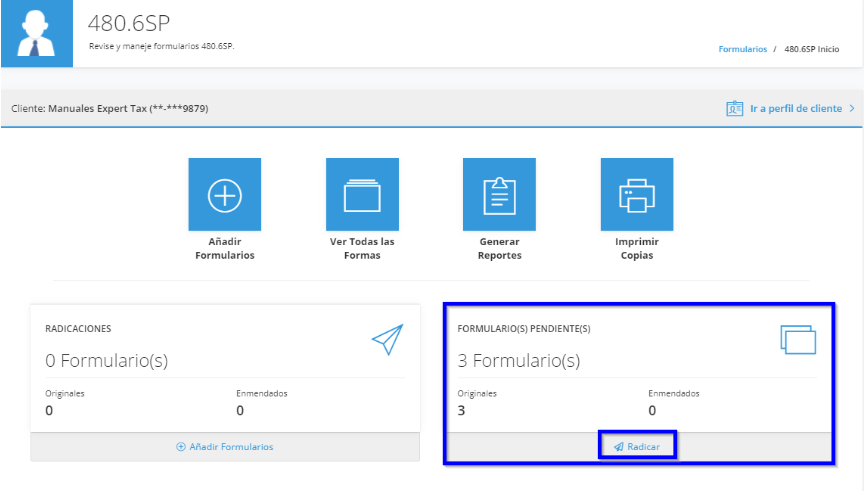Click the Añadir Formularios tile label
The height and width of the screenshot is (491, 866).
(x=225, y=249)
